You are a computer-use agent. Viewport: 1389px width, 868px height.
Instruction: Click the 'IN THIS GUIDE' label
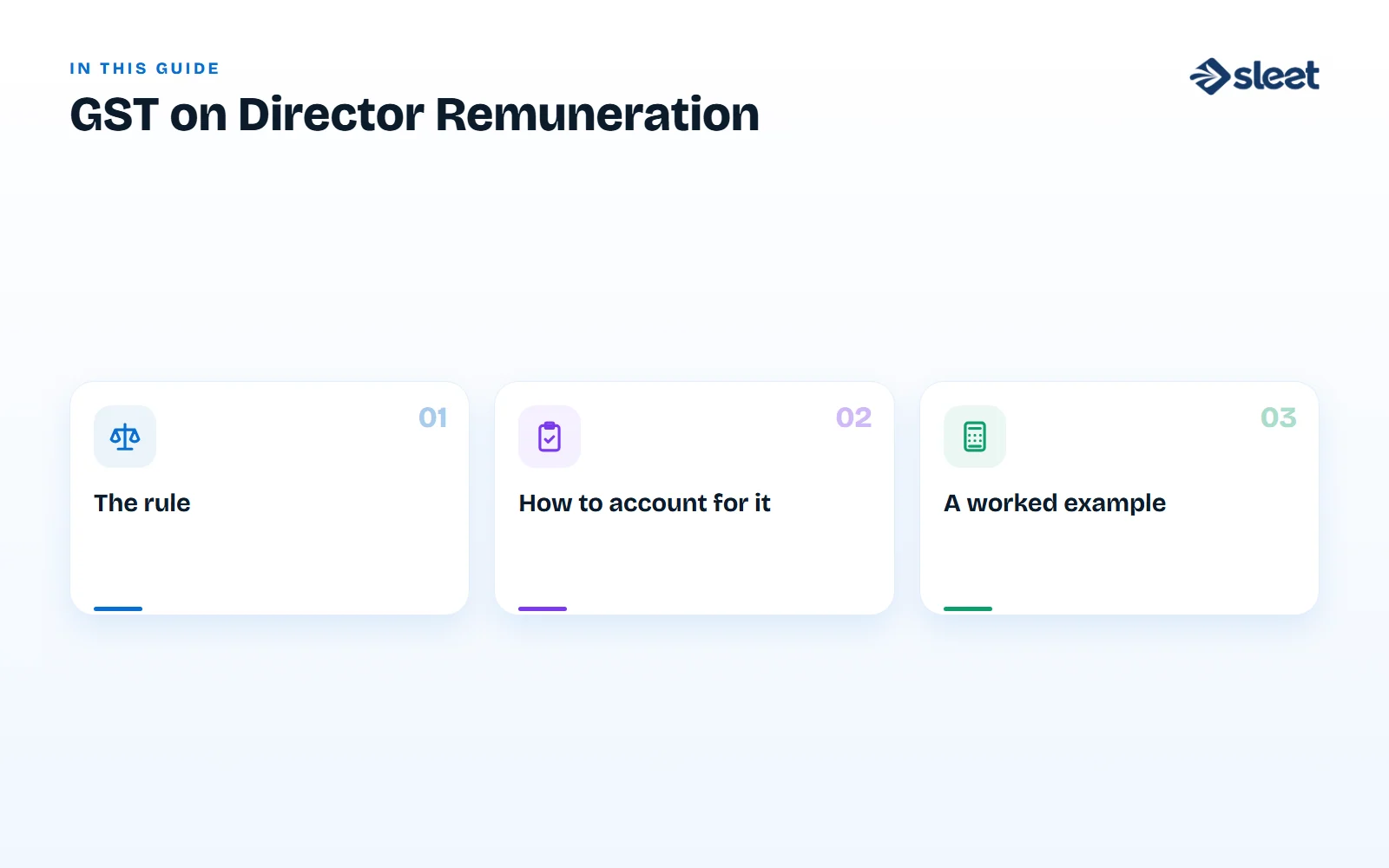144,69
